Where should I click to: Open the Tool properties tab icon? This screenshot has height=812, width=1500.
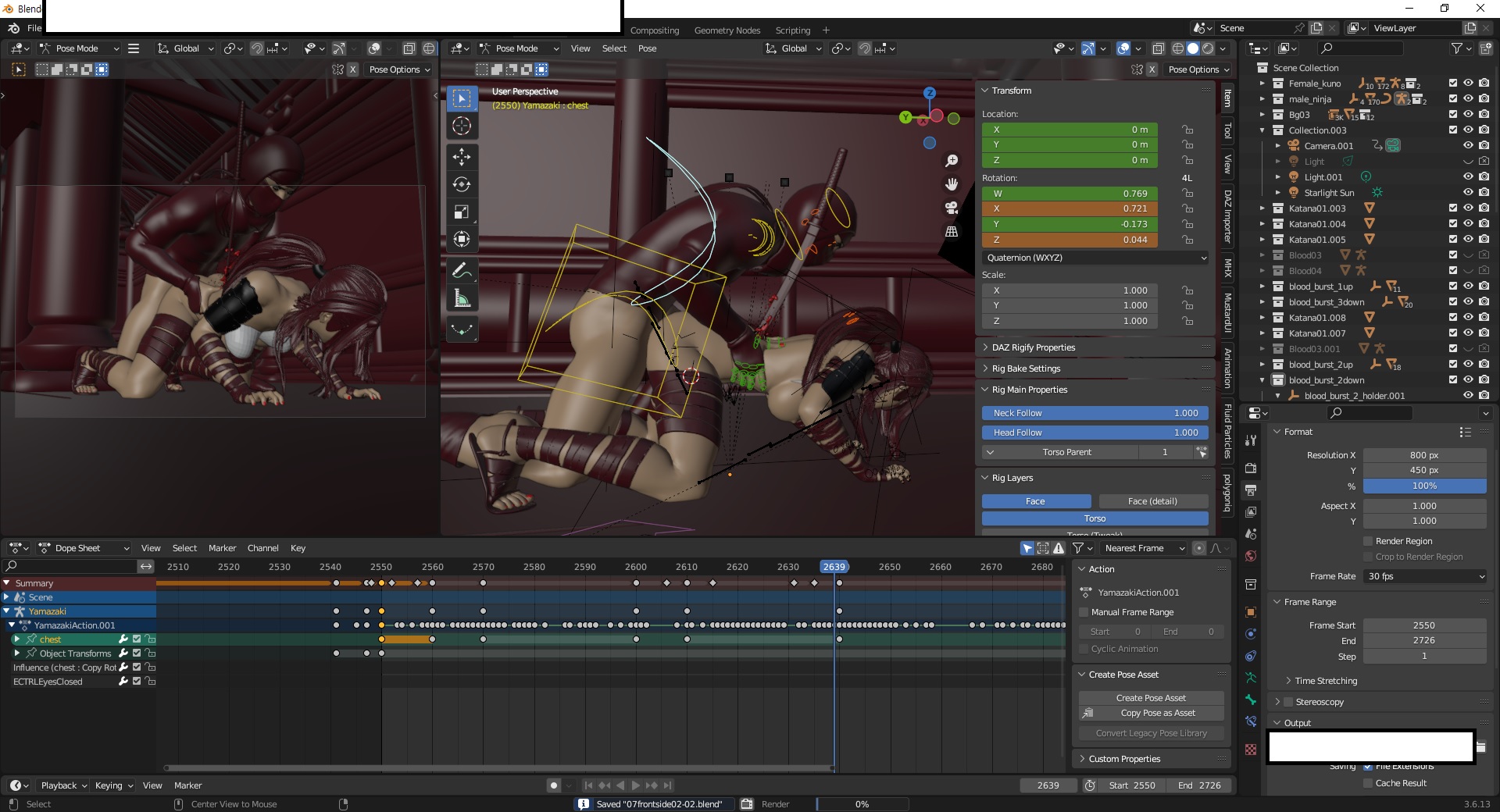pyautogui.click(x=1251, y=440)
